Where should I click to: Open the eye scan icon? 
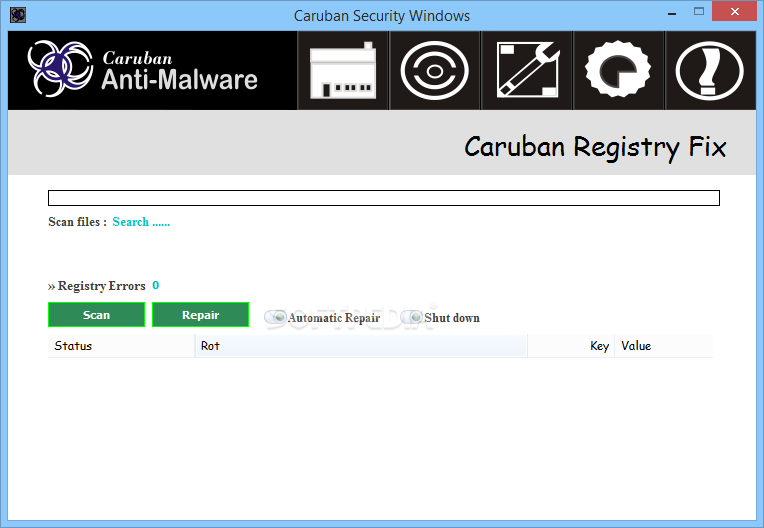[x=434, y=71]
